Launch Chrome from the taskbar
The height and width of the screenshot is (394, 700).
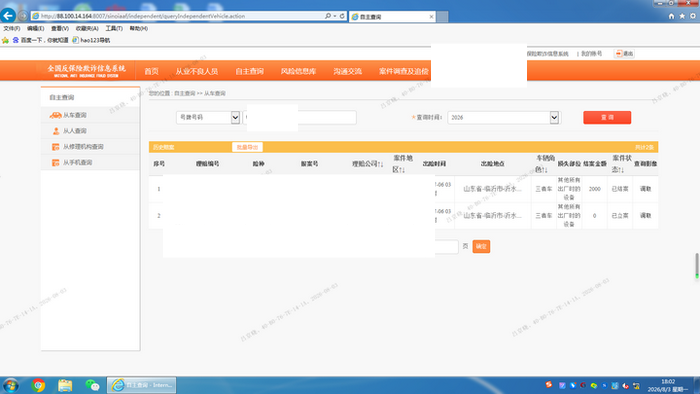click(38, 385)
